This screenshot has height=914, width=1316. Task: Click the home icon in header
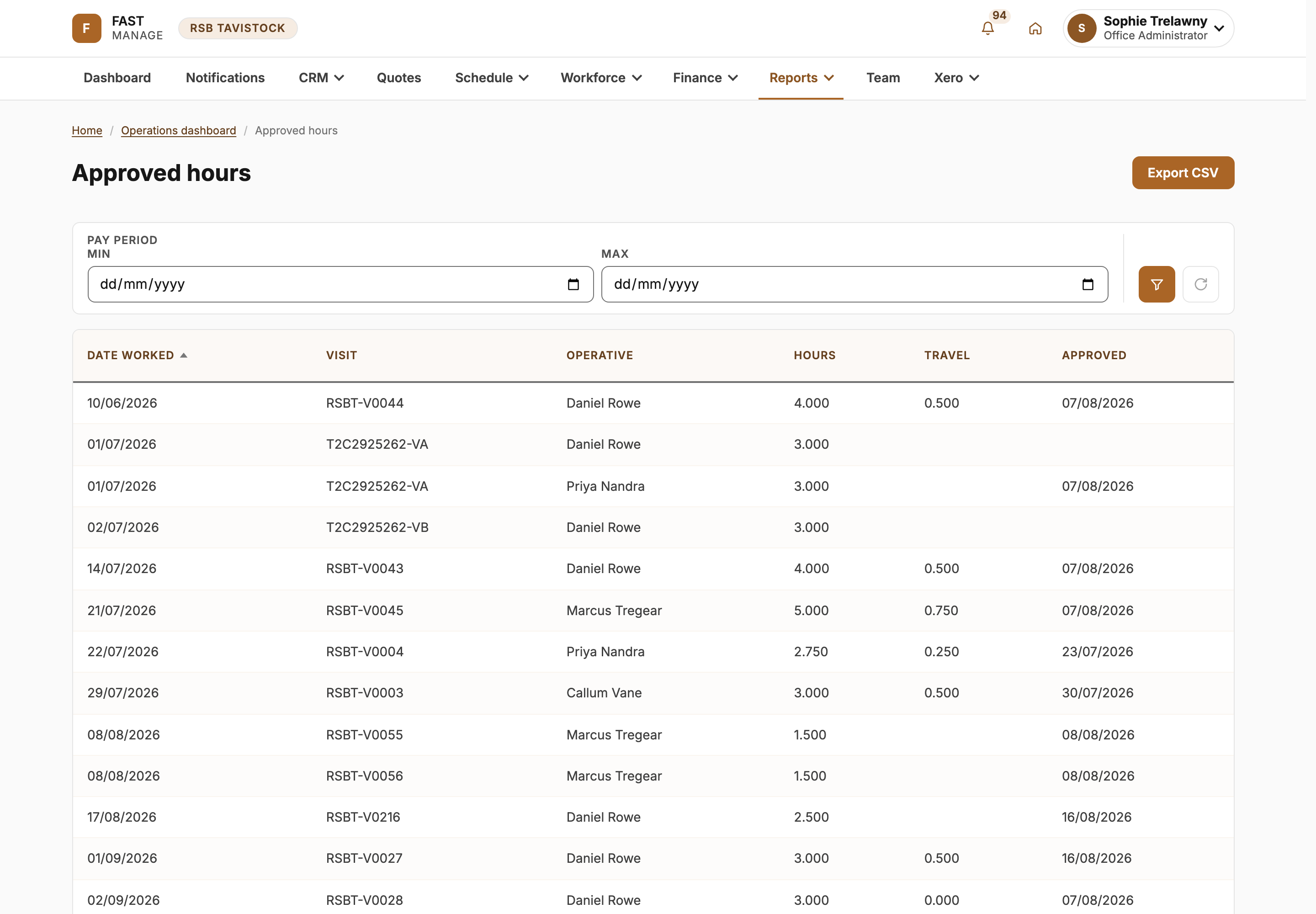pyautogui.click(x=1035, y=28)
